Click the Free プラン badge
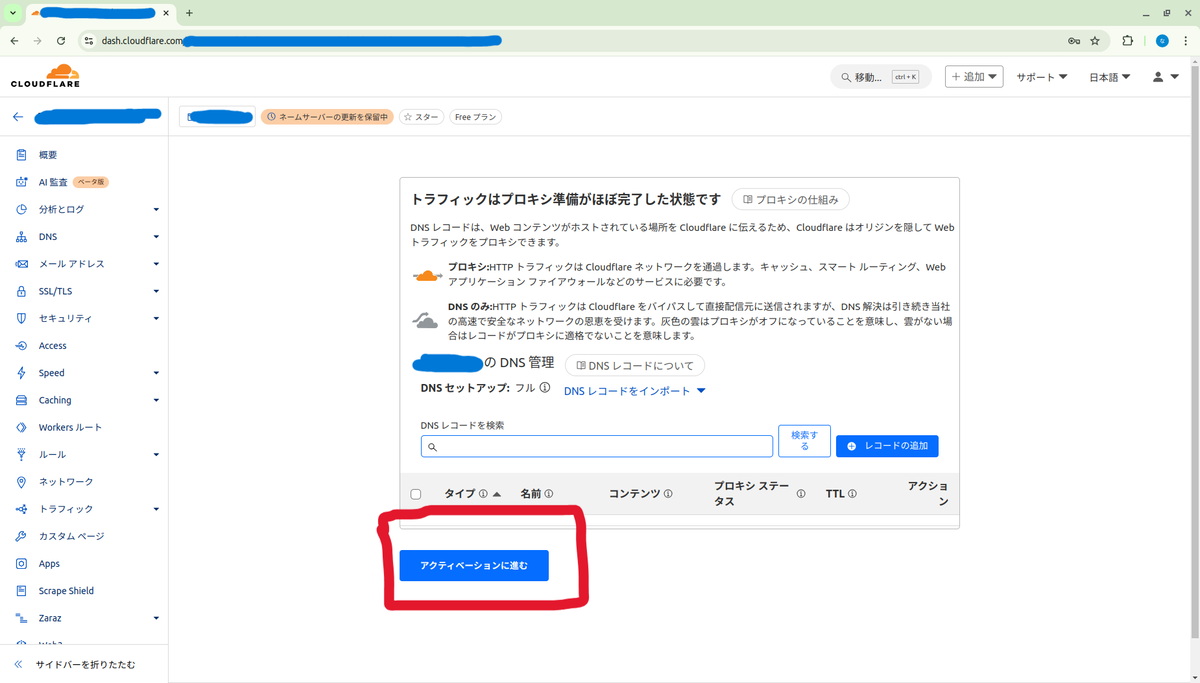The height and width of the screenshot is (683, 1200). 475,117
